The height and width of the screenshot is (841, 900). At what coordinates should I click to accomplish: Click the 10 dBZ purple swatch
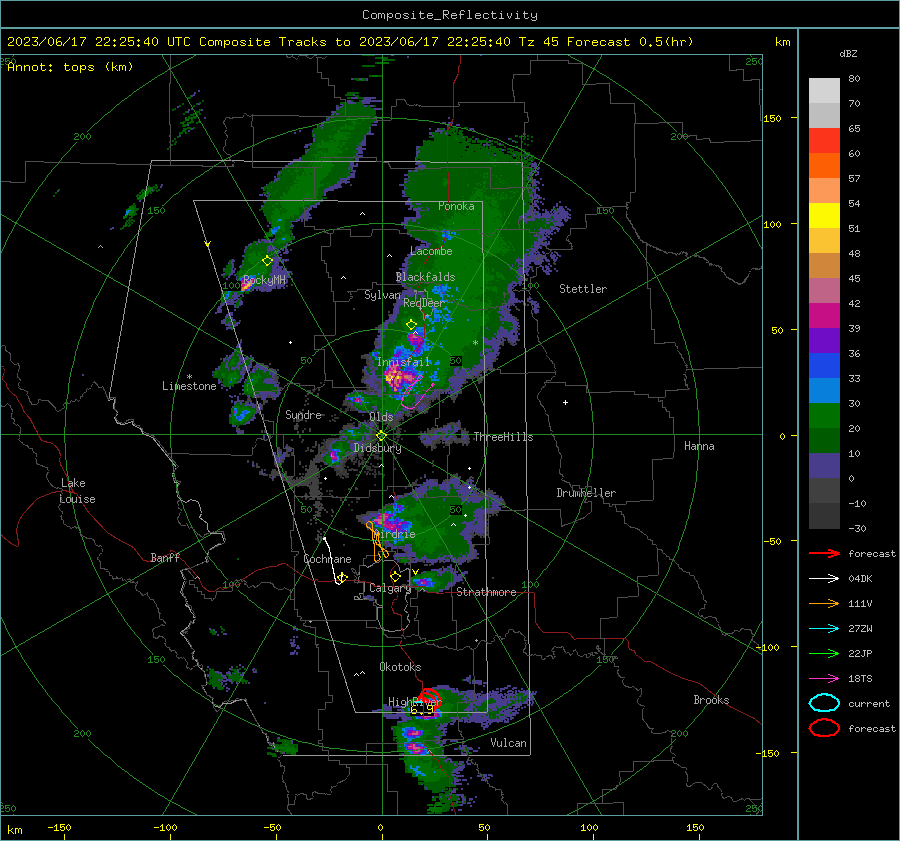824,465
